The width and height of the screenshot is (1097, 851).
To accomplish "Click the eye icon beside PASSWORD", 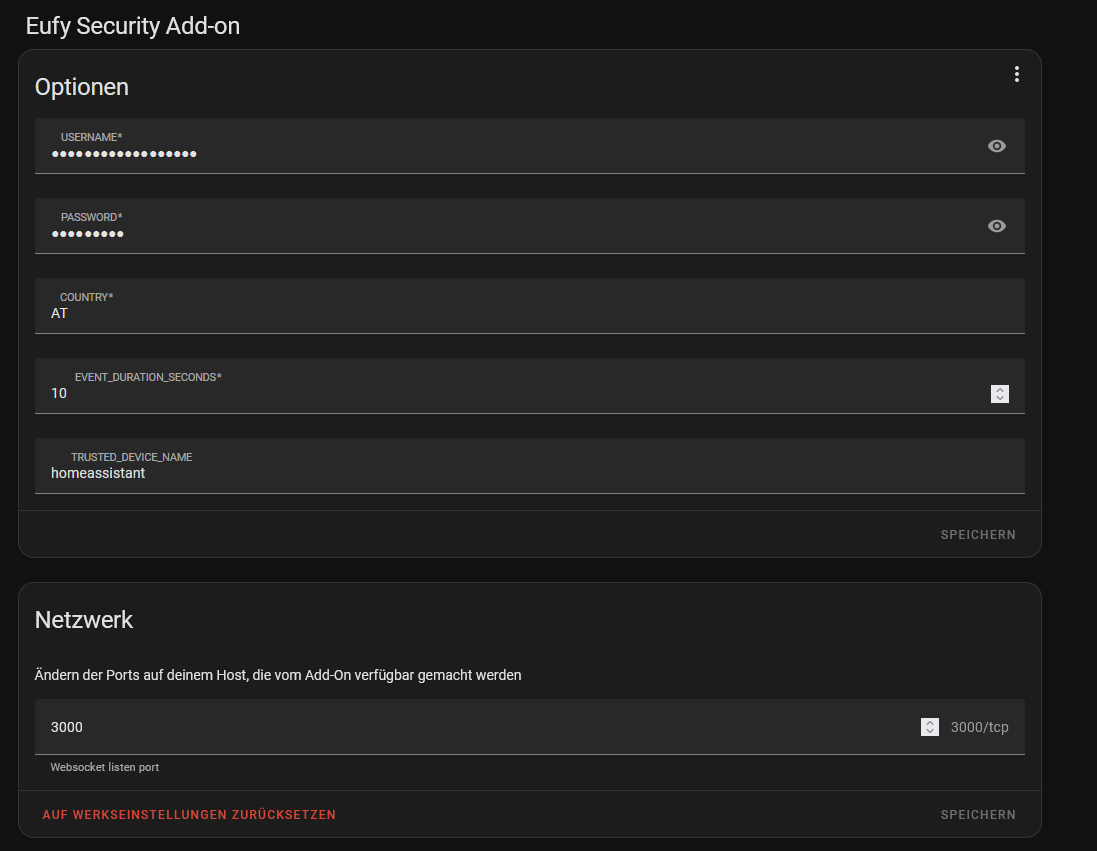I will pyautogui.click(x=996, y=226).
